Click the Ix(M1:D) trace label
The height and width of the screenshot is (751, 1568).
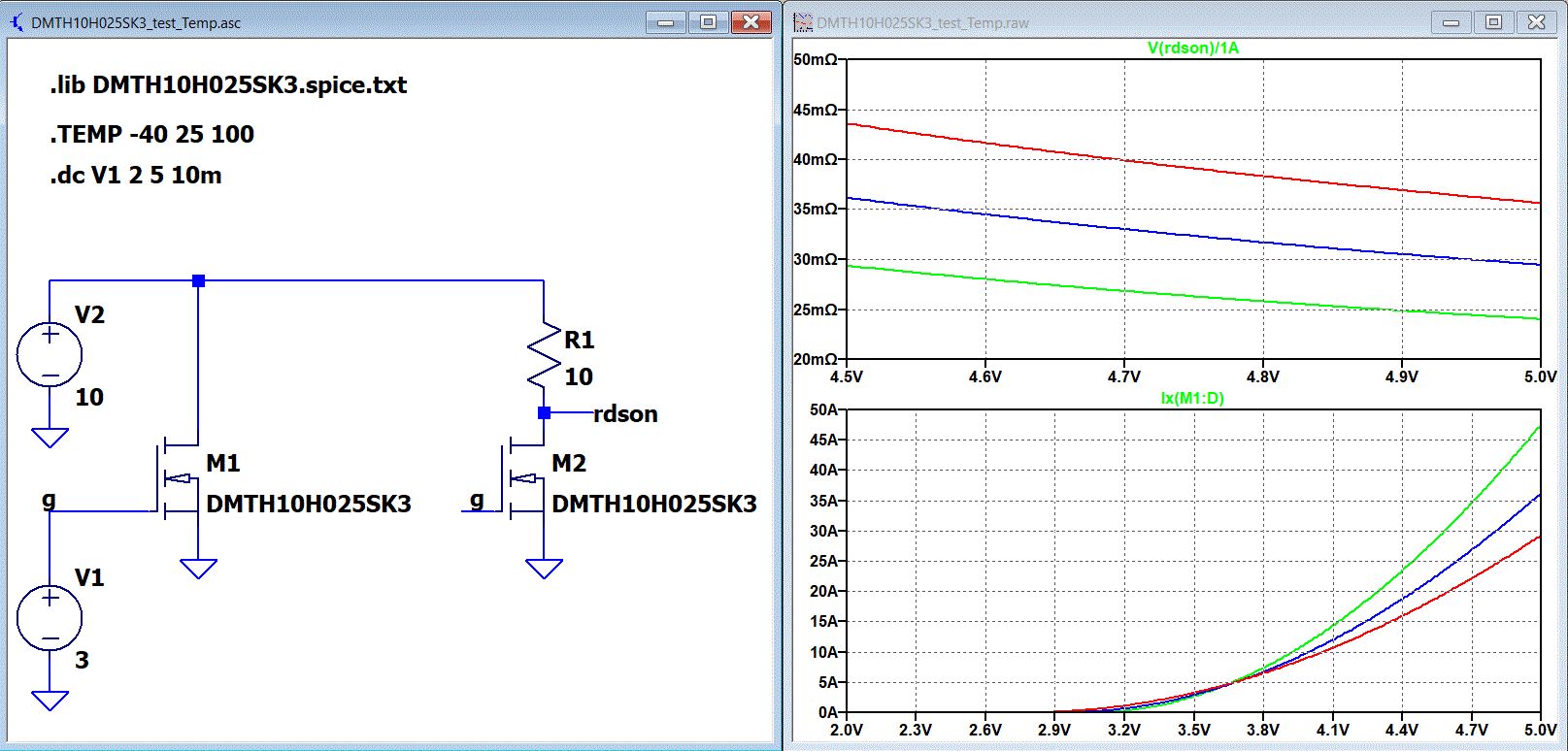pyautogui.click(x=1192, y=398)
